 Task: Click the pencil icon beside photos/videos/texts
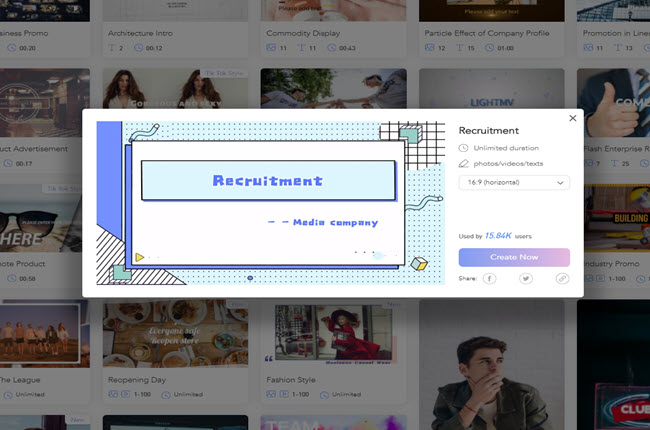click(463, 164)
